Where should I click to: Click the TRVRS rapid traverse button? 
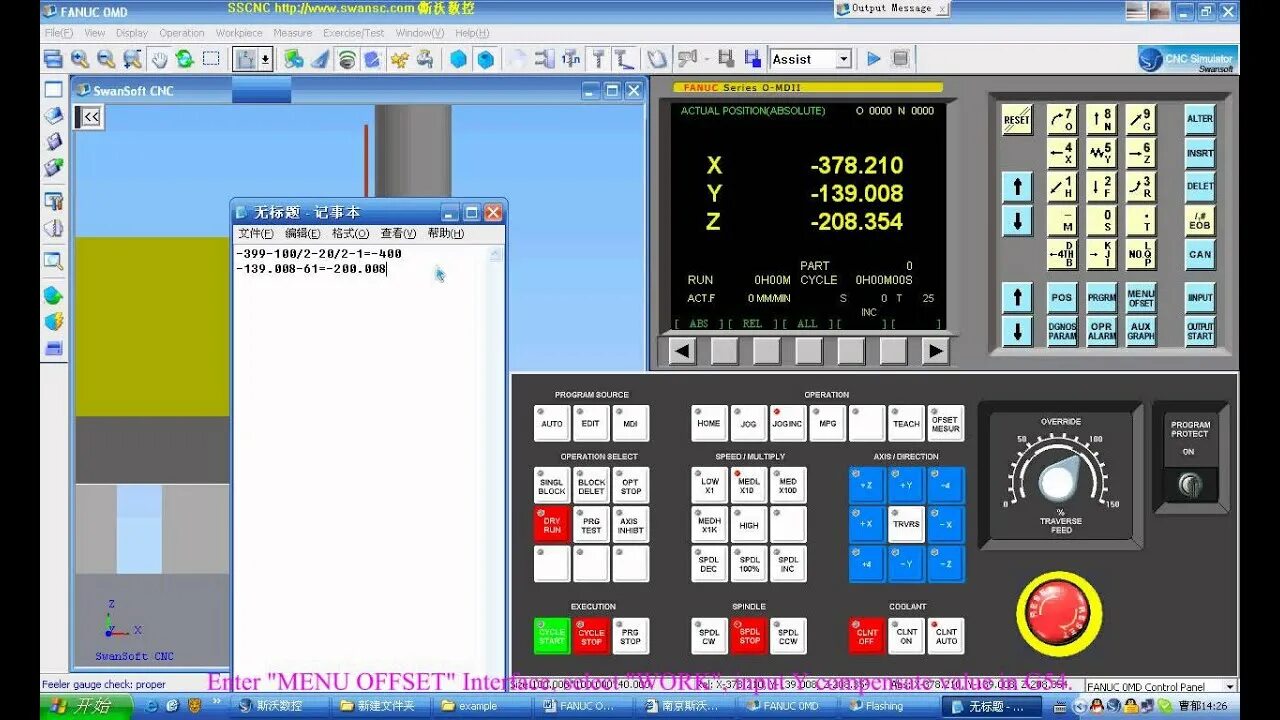click(906, 525)
